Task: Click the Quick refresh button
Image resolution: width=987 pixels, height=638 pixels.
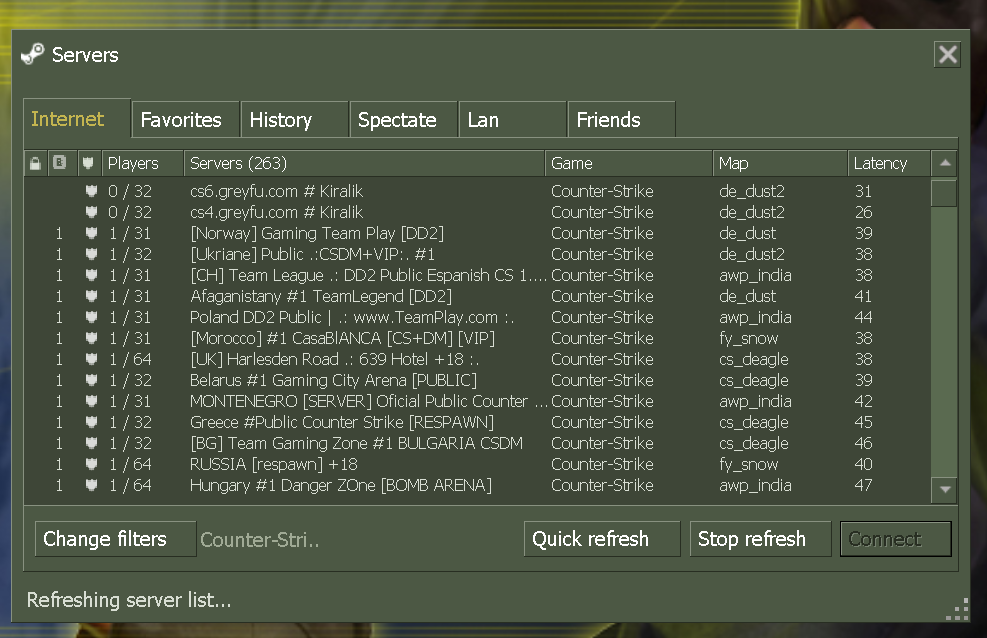Action: pyautogui.click(x=602, y=539)
